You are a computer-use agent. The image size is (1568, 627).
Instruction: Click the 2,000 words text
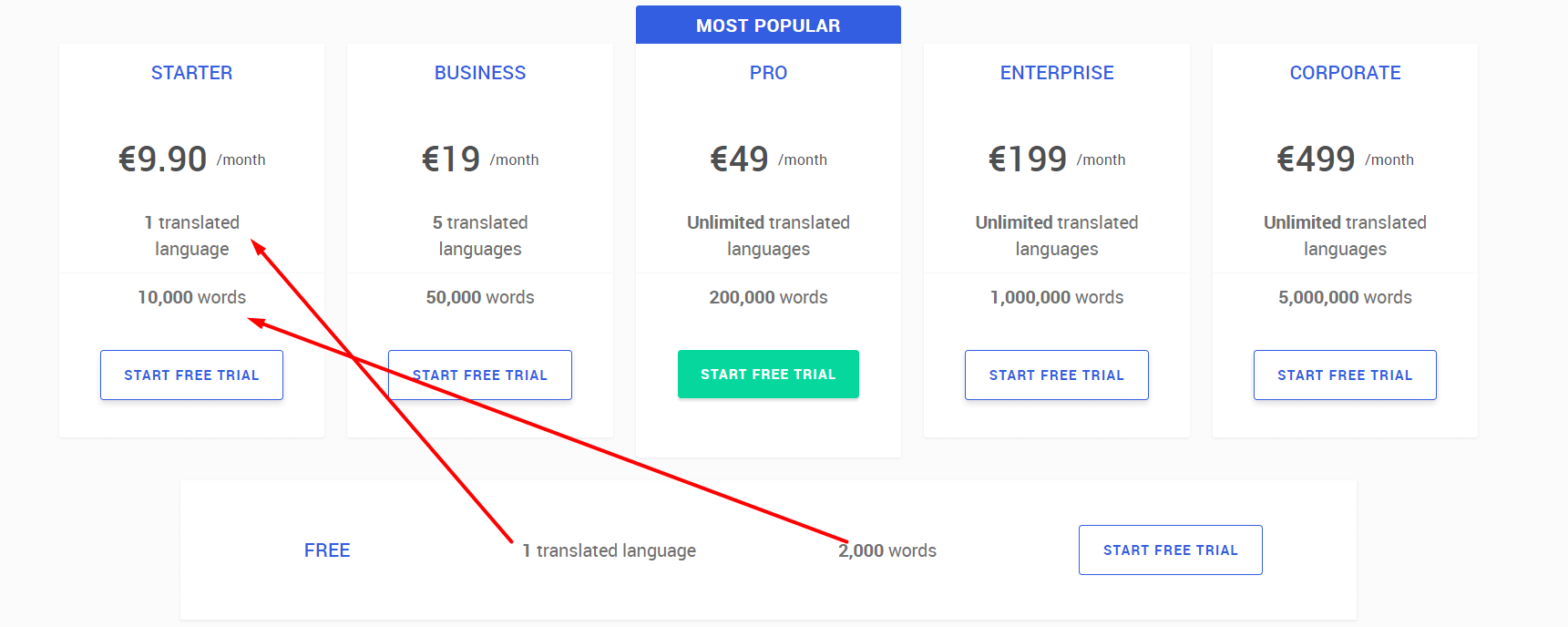point(887,550)
